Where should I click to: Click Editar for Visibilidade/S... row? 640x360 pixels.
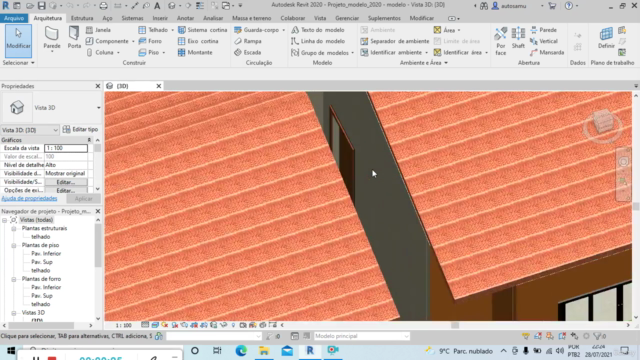(x=66, y=182)
